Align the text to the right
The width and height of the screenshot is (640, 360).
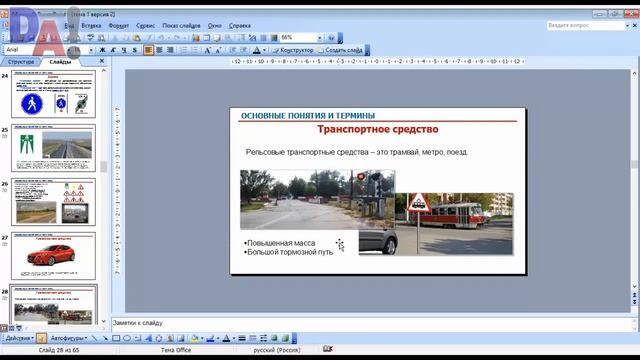[x=170, y=50]
